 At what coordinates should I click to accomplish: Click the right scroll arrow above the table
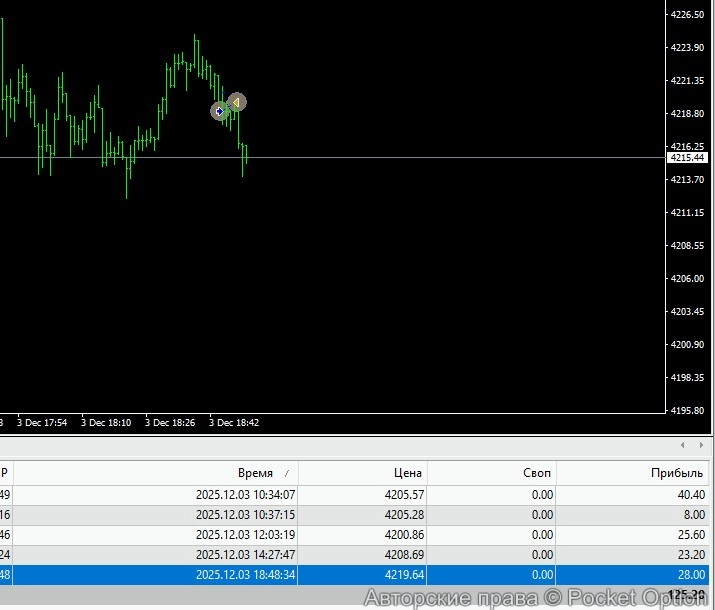click(x=698, y=445)
